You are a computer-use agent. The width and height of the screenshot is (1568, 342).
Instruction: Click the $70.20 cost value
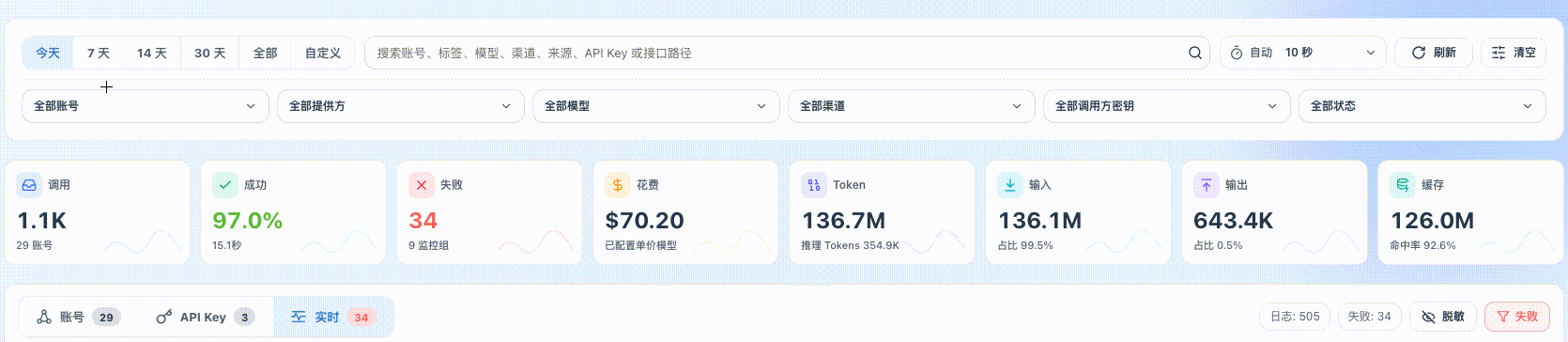click(644, 221)
